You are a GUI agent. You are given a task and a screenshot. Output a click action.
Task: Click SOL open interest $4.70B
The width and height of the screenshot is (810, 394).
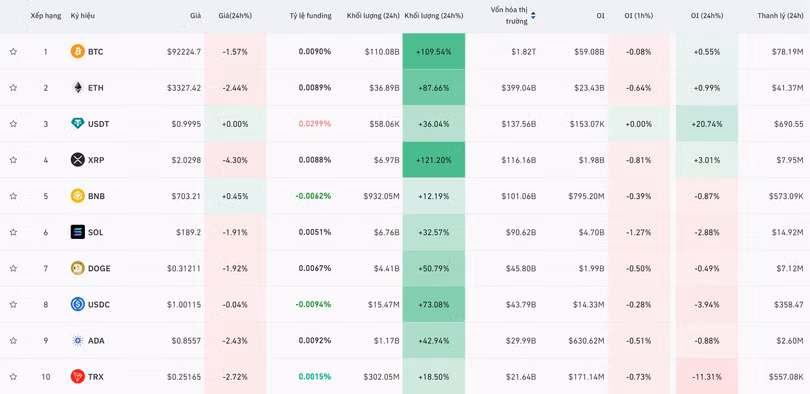pos(591,232)
